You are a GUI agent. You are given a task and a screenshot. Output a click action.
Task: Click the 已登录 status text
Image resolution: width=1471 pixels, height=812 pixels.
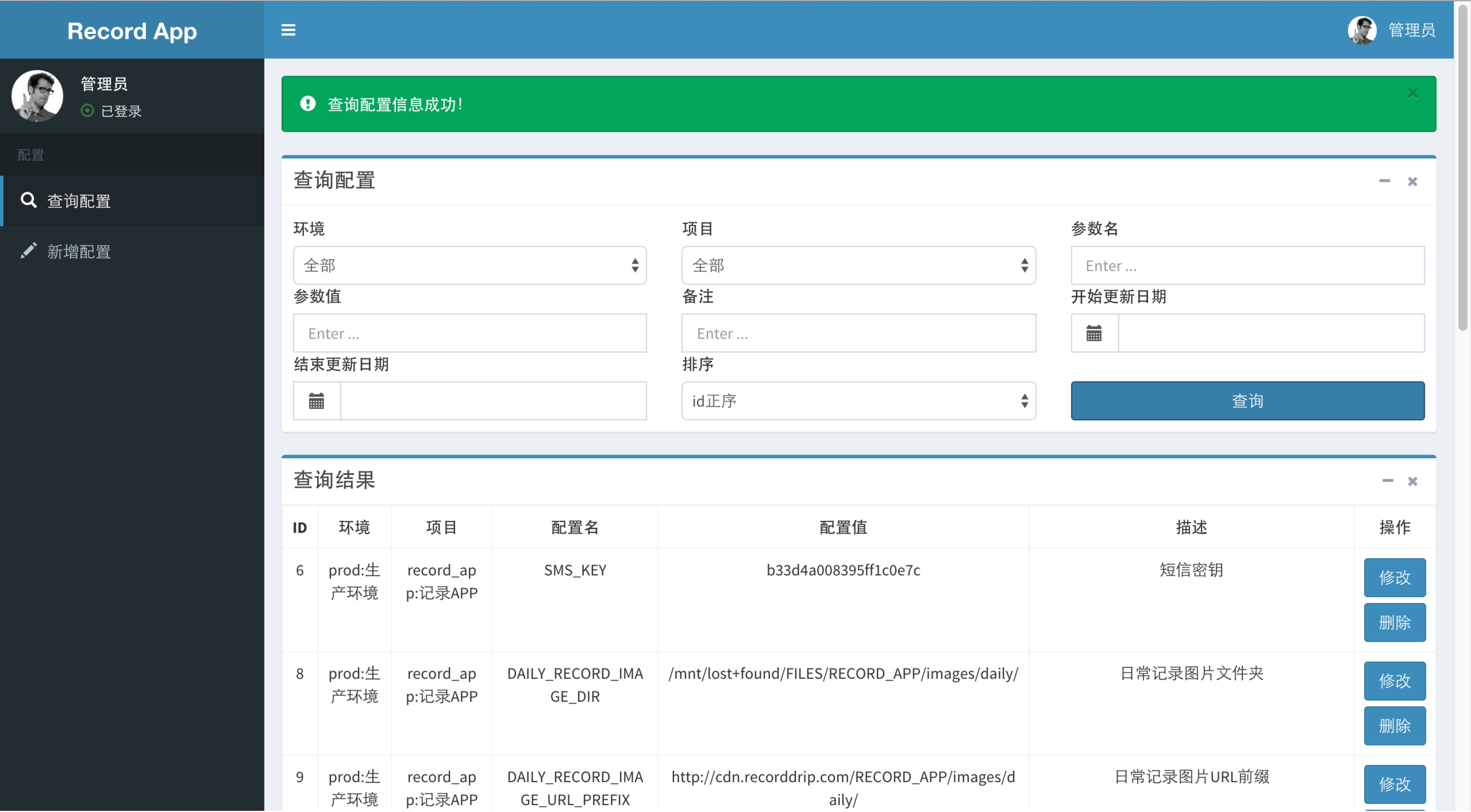coord(121,111)
